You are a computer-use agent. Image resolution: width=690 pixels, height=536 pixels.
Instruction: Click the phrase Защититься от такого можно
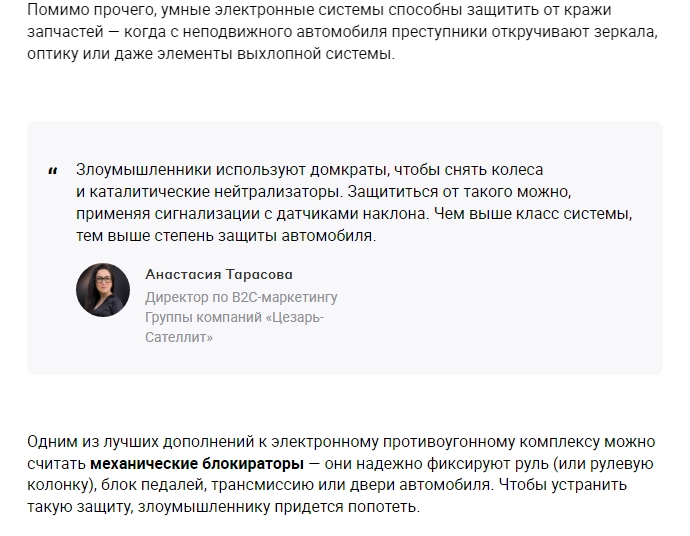tap(459, 192)
